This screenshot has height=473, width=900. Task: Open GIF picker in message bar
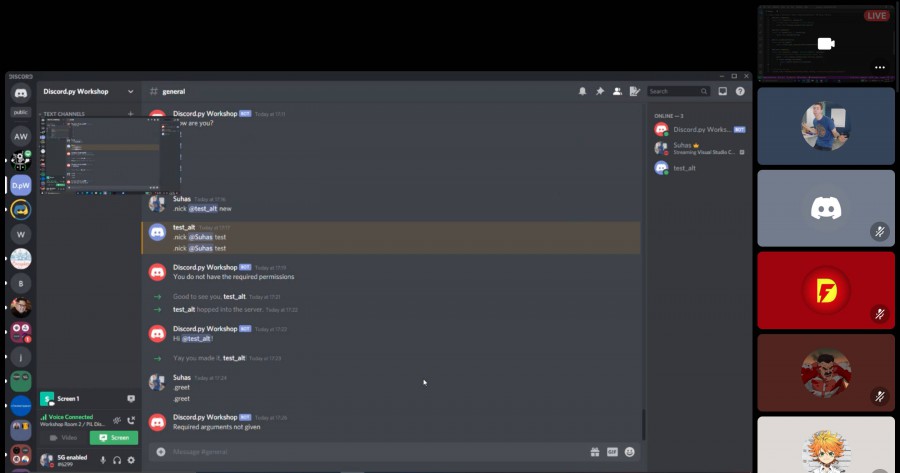(612, 452)
